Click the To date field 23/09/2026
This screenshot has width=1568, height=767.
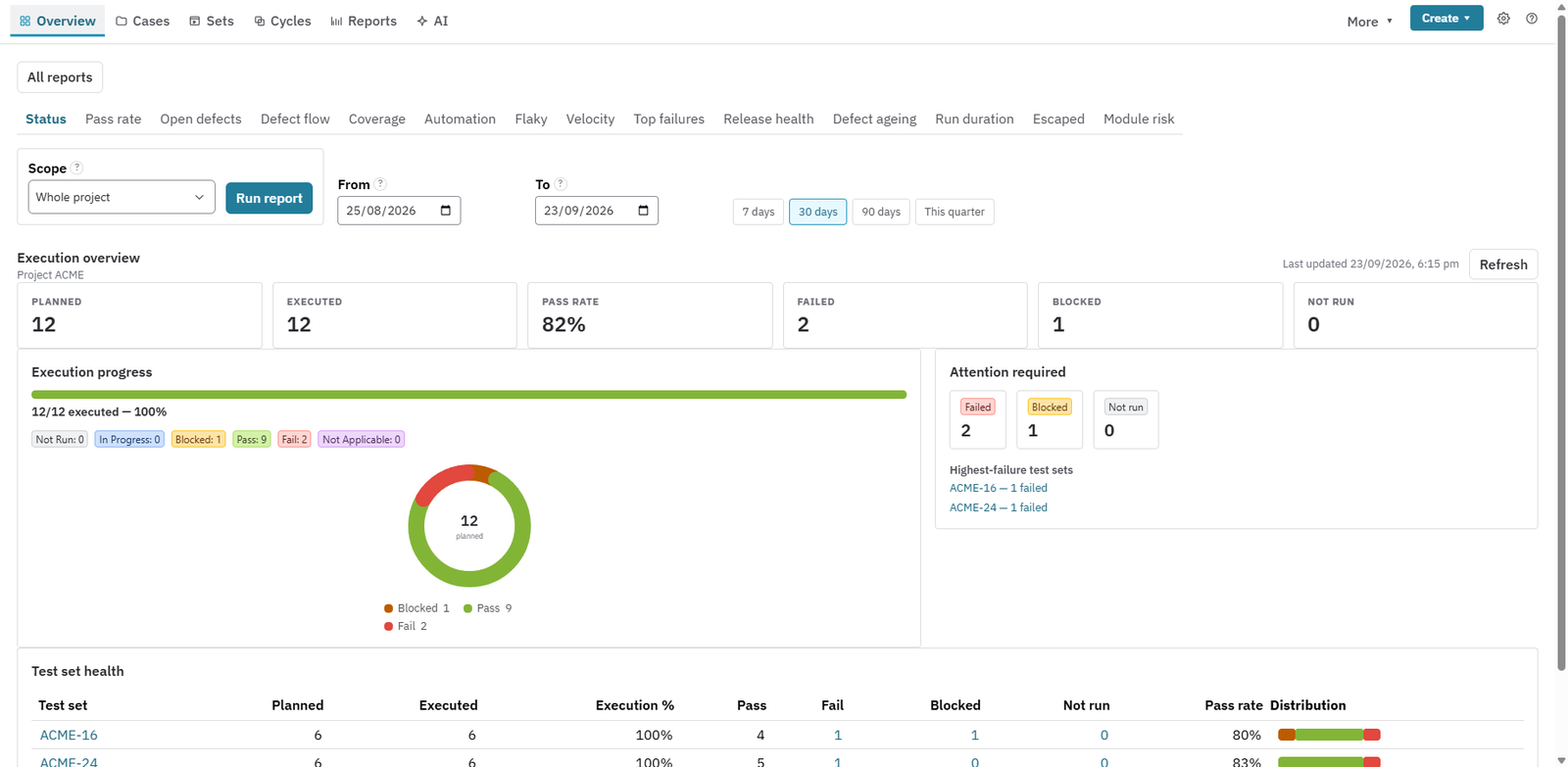597,211
